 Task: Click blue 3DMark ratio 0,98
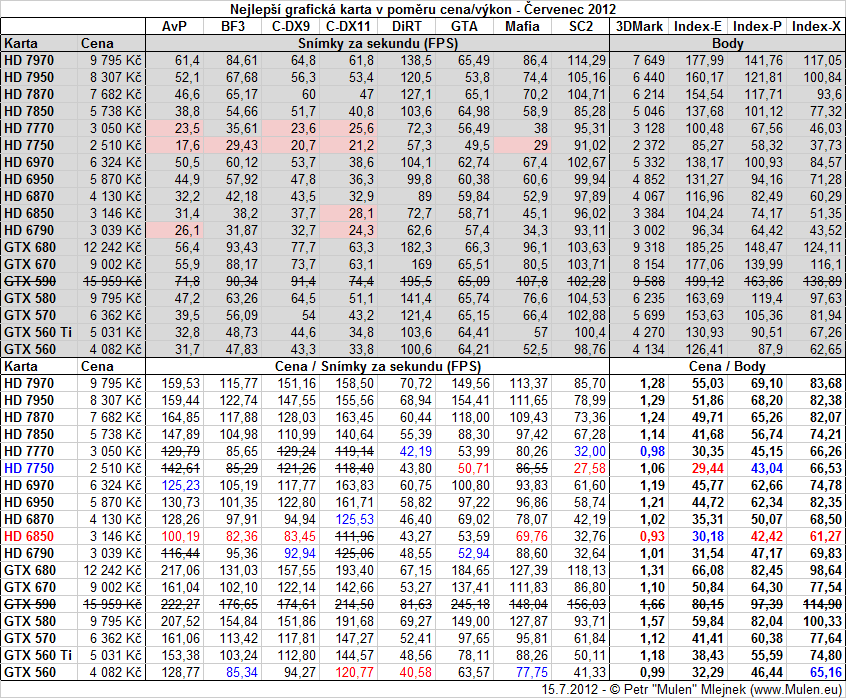653,451
